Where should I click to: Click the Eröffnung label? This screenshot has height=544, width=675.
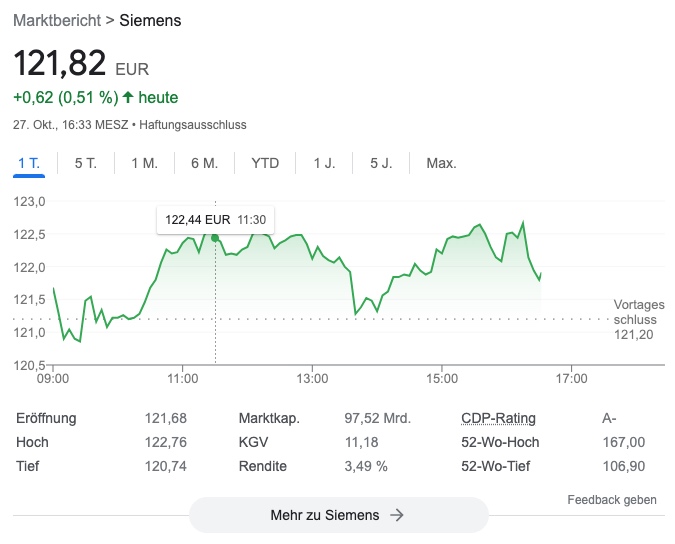(x=46, y=418)
